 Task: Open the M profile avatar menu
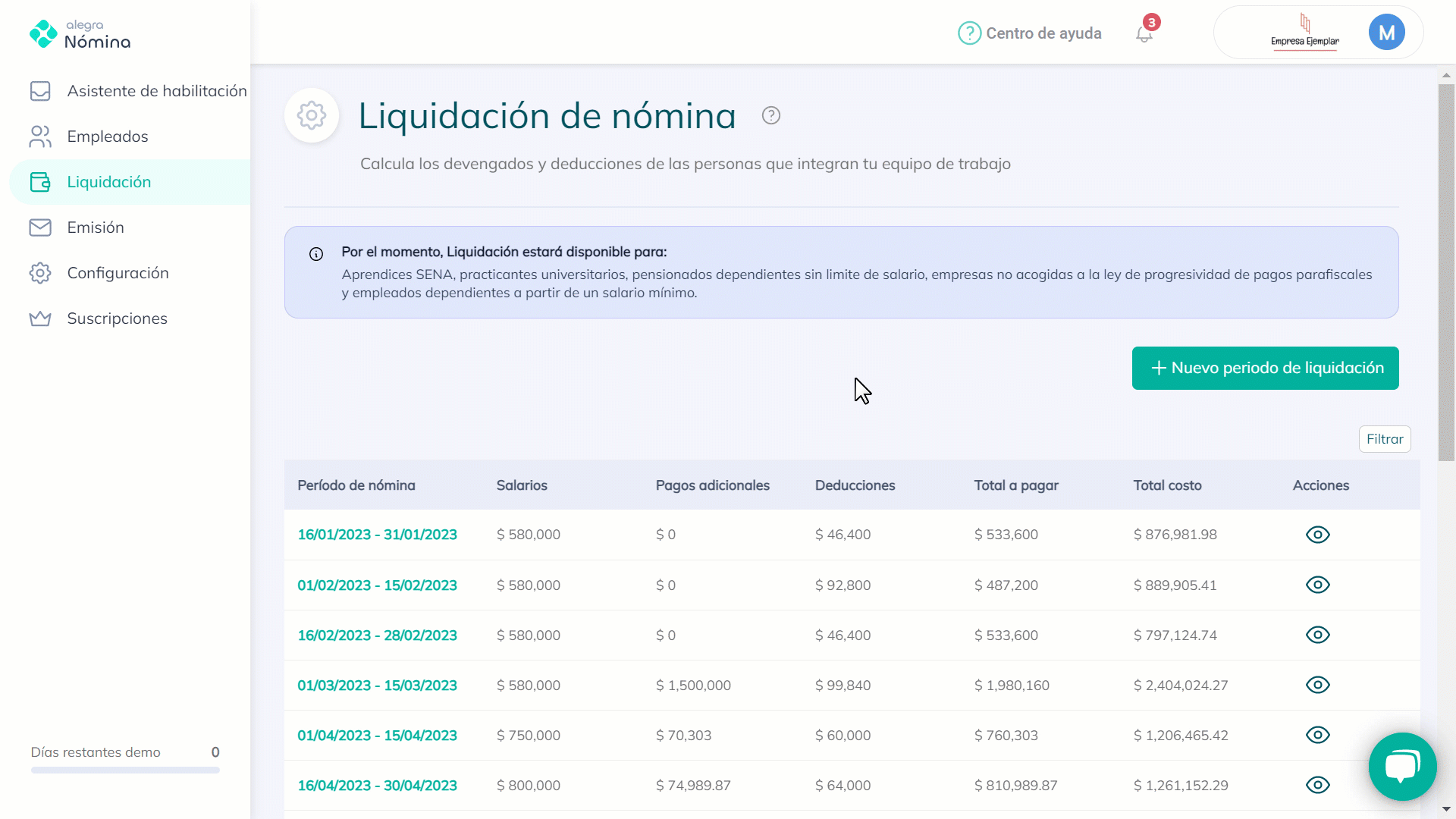1387,32
